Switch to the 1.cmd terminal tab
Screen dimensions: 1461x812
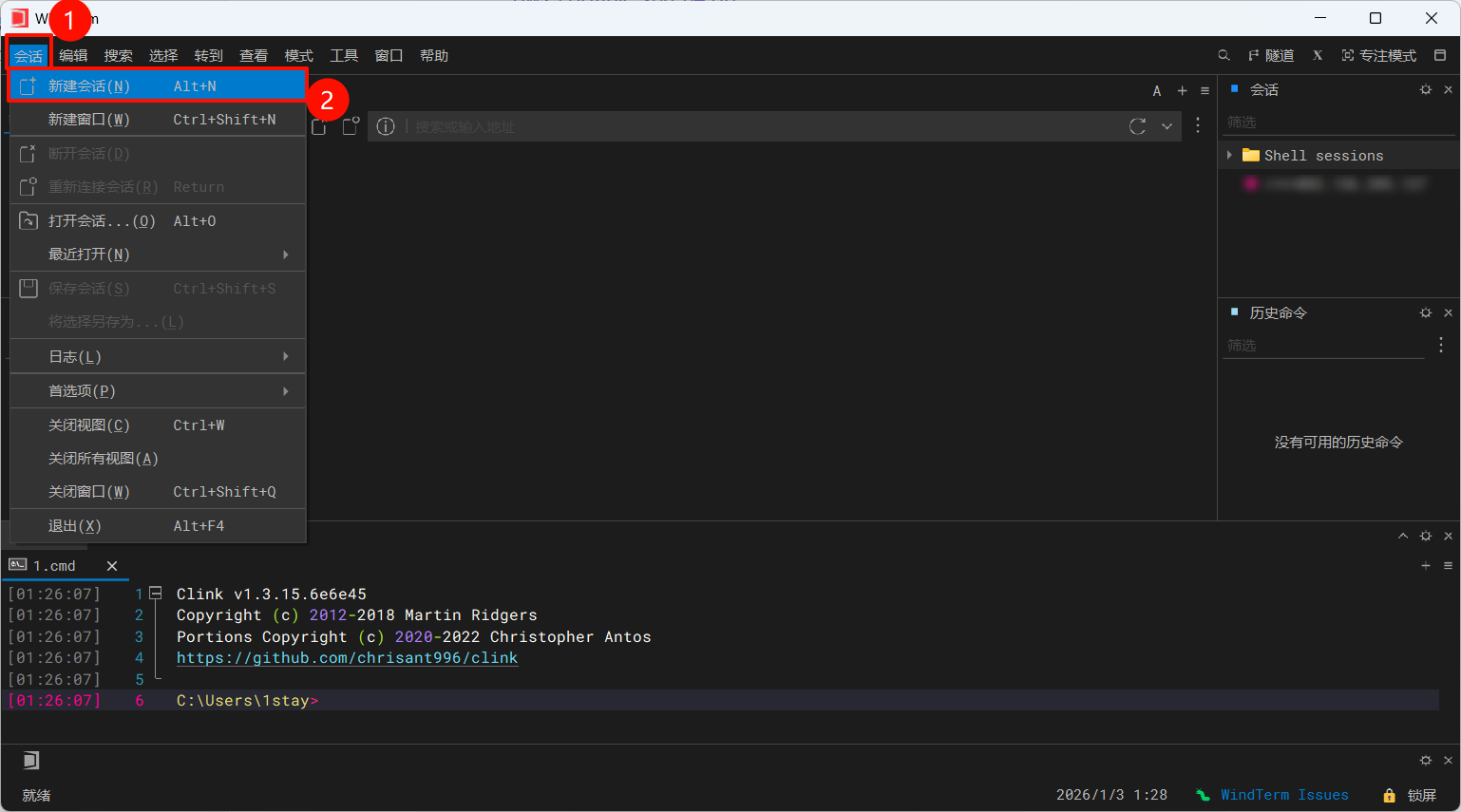(55, 566)
